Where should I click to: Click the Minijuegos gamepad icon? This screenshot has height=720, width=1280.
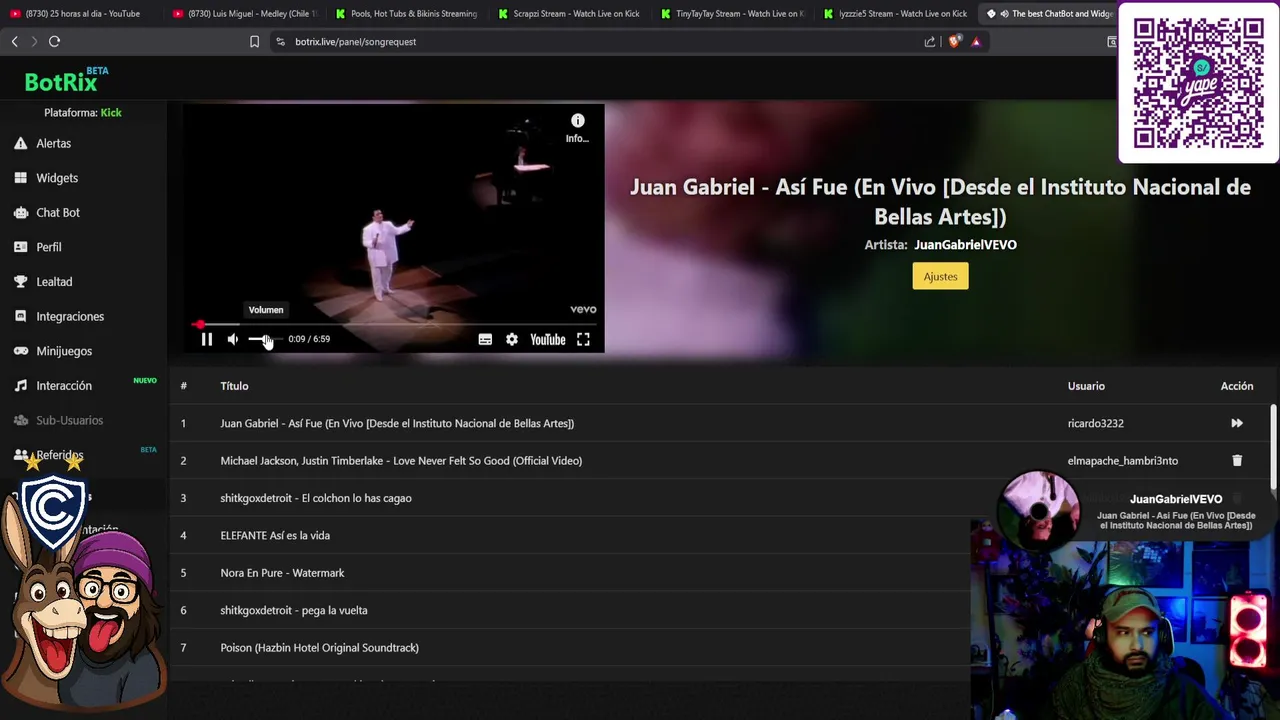[20, 351]
